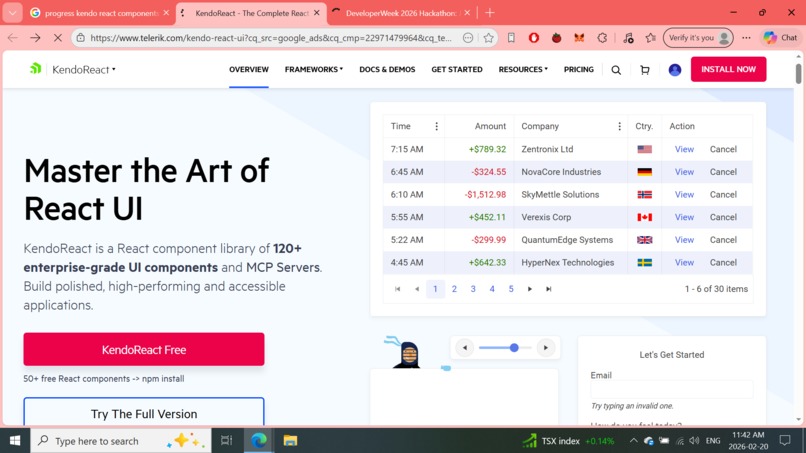This screenshot has width=806, height=453.
Task: Go to last grid page
Action: tap(548, 289)
